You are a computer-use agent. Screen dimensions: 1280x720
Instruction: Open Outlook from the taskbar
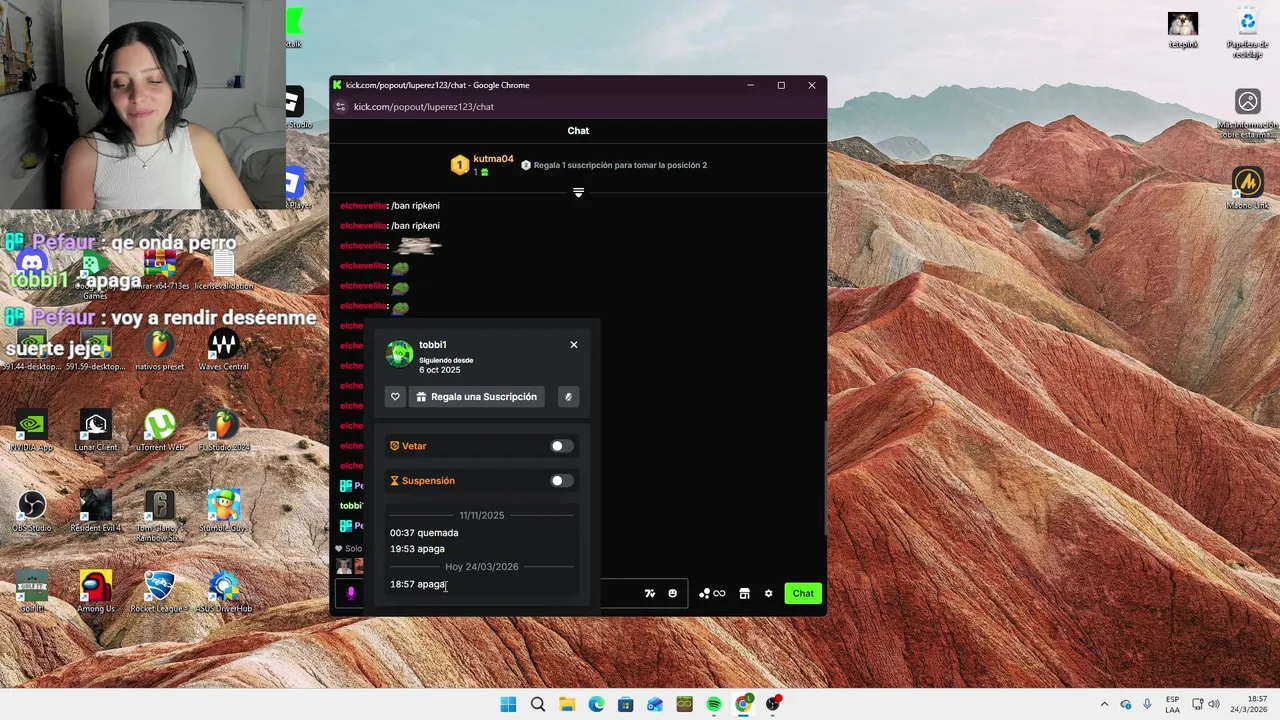655,704
